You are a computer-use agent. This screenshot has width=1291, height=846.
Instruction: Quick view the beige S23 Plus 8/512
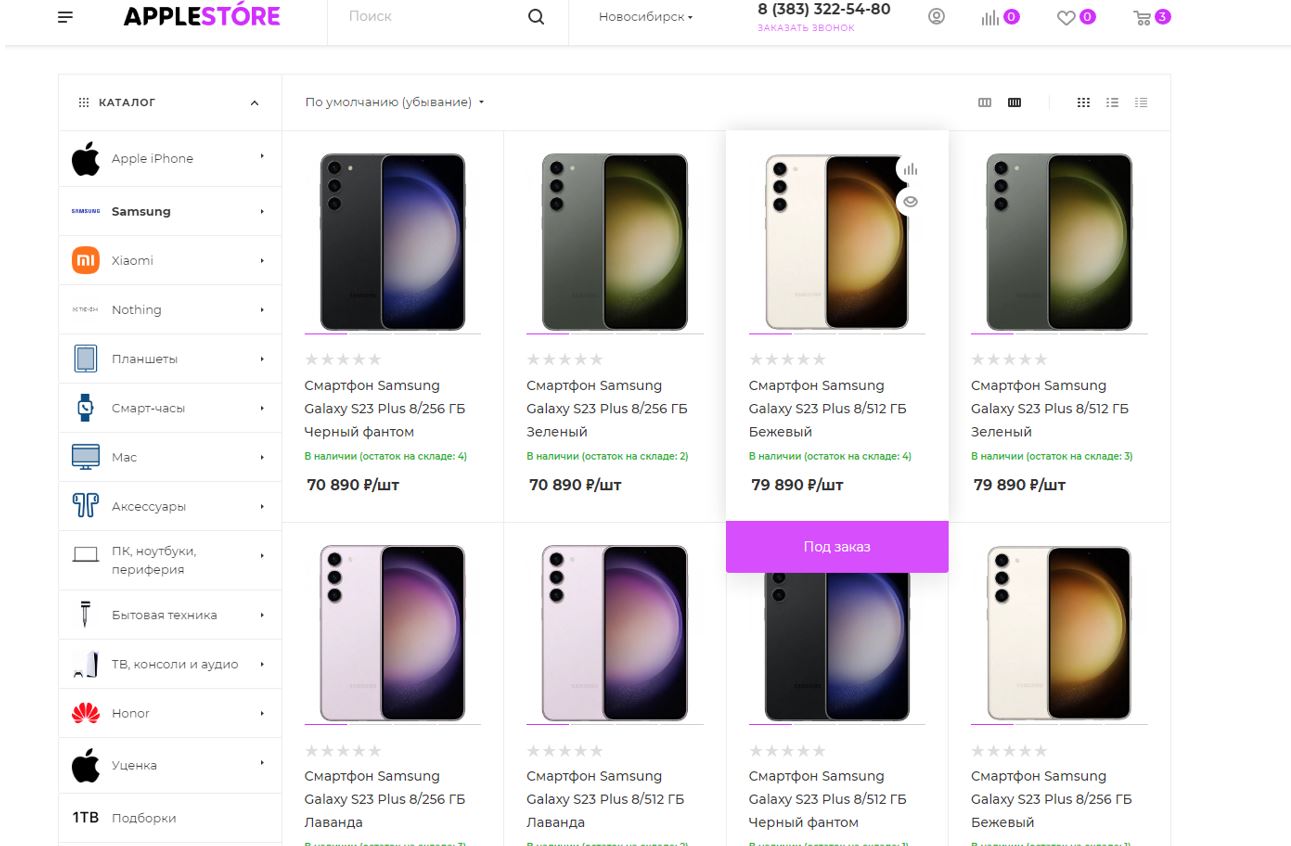910,202
